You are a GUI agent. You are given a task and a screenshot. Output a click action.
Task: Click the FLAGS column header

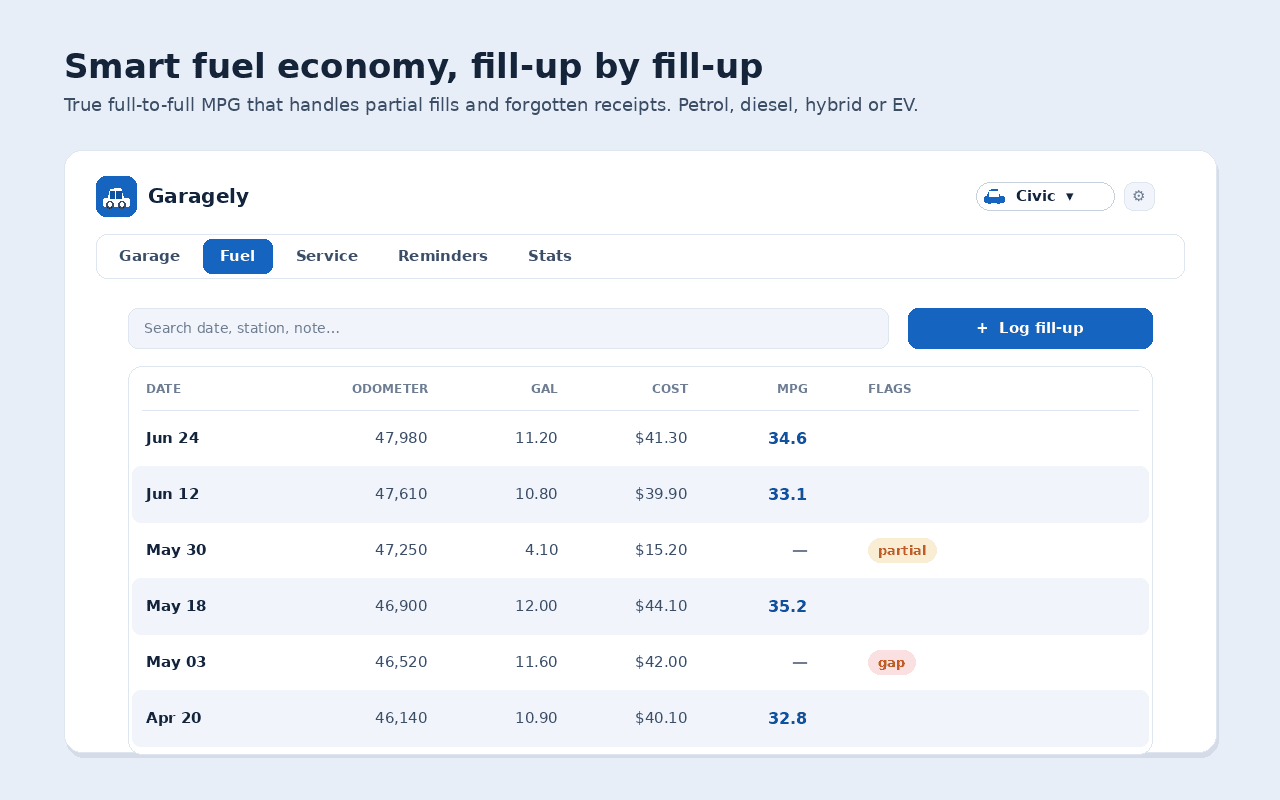(890, 389)
